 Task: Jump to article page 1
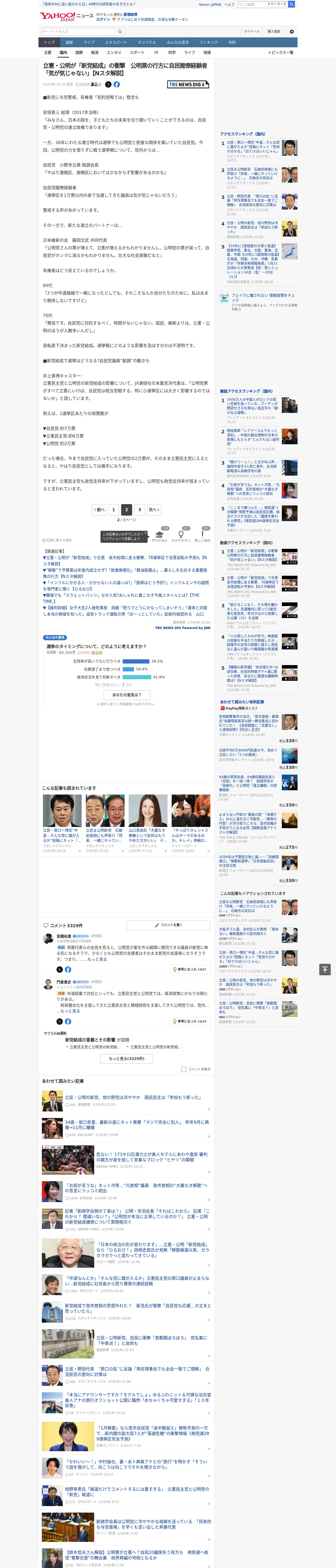[113, 510]
